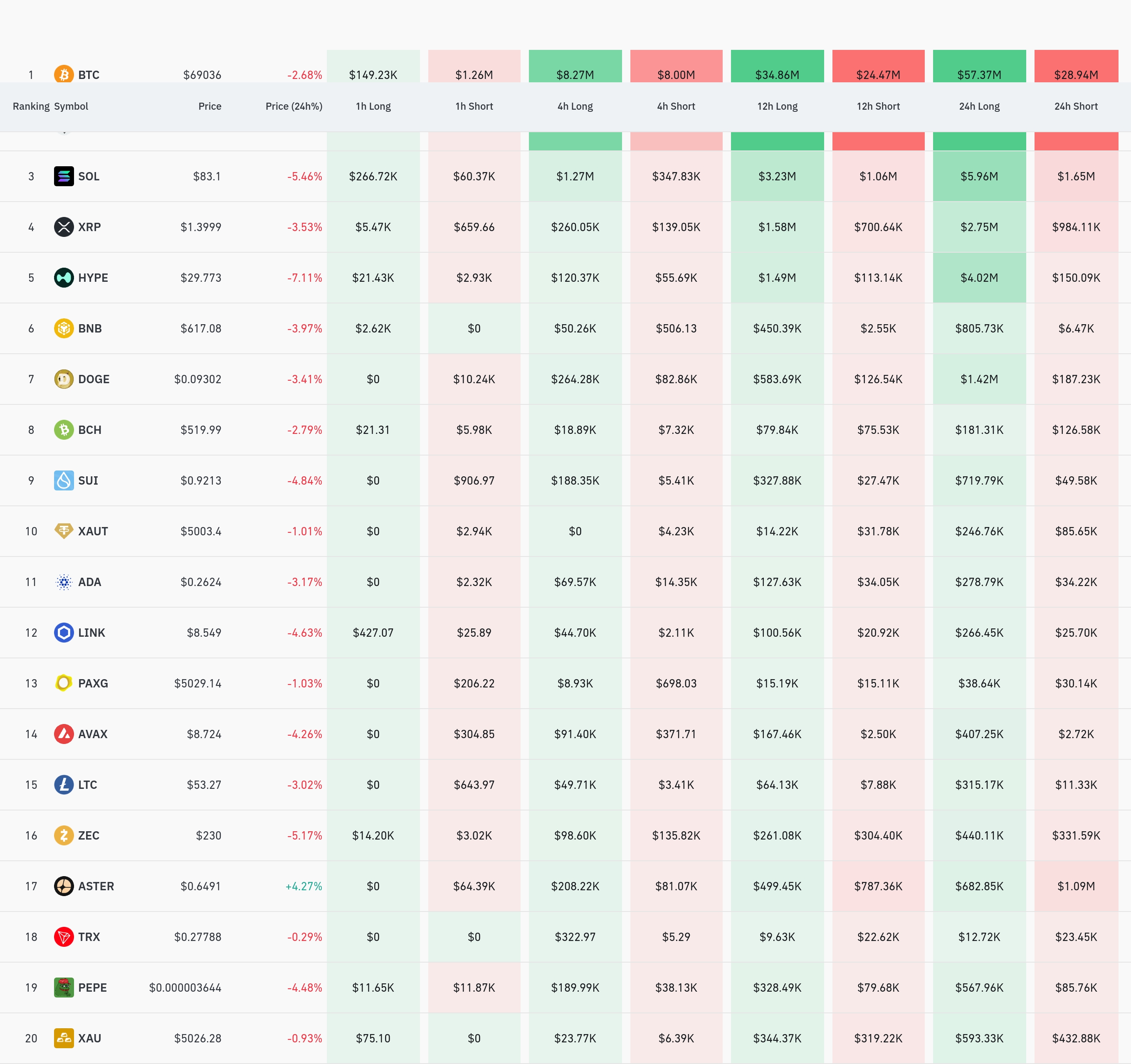This screenshot has height=1064, width=1131.
Task: Click the Solana SOL logo icon
Action: [64, 176]
